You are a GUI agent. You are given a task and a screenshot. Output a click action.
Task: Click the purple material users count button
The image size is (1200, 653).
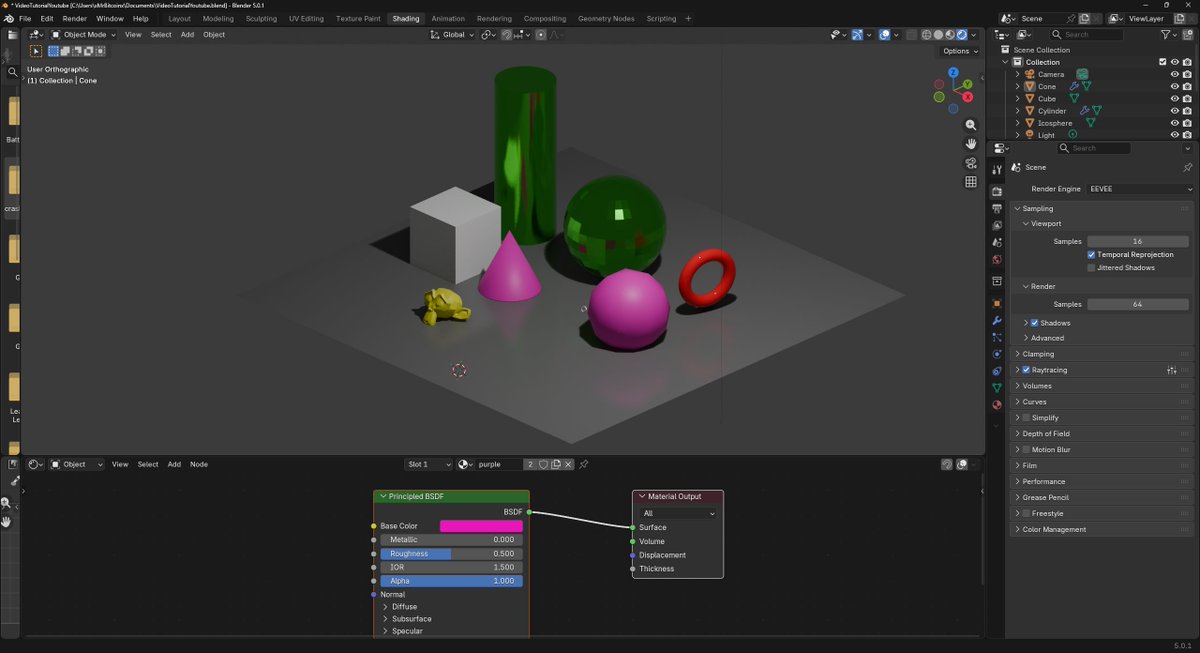(531, 464)
